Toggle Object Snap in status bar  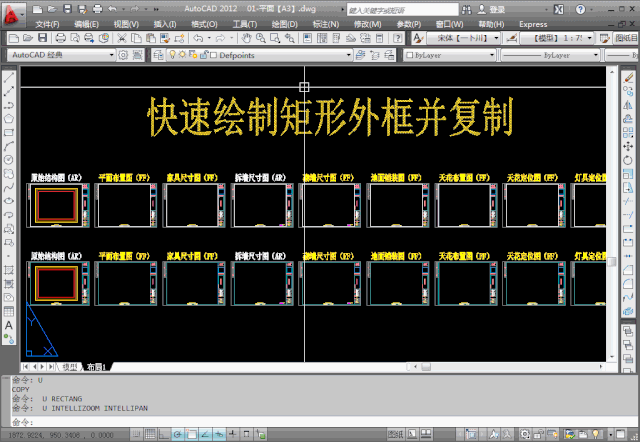pyautogui.click(x=191, y=434)
